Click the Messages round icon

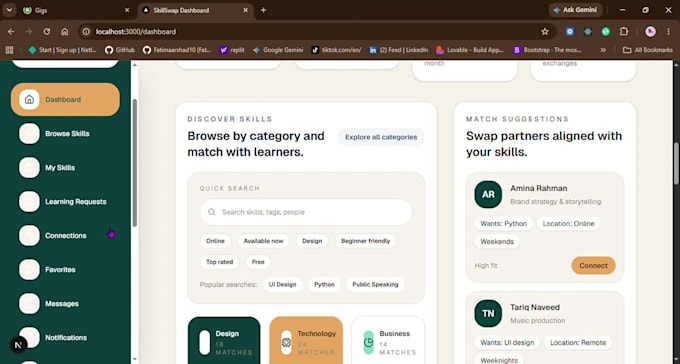[29, 304]
